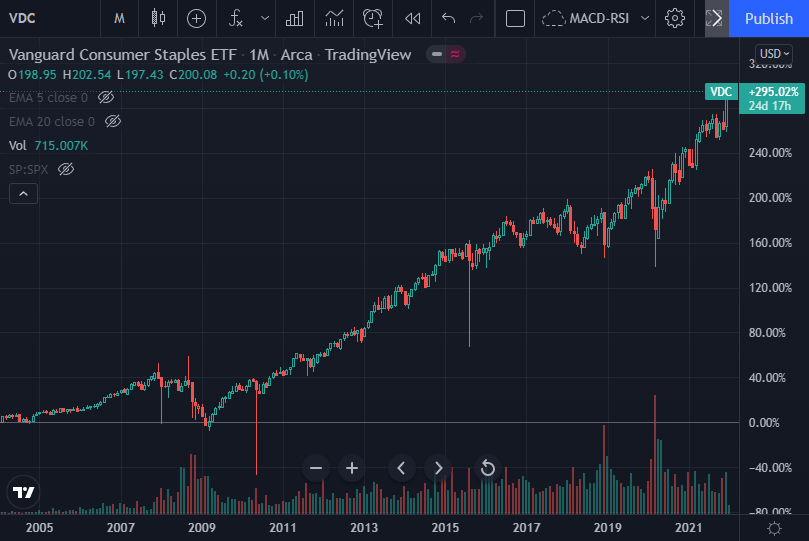Image resolution: width=809 pixels, height=541 pixels.
Task: Click the Publish button
Action: [x=769, y=19]
